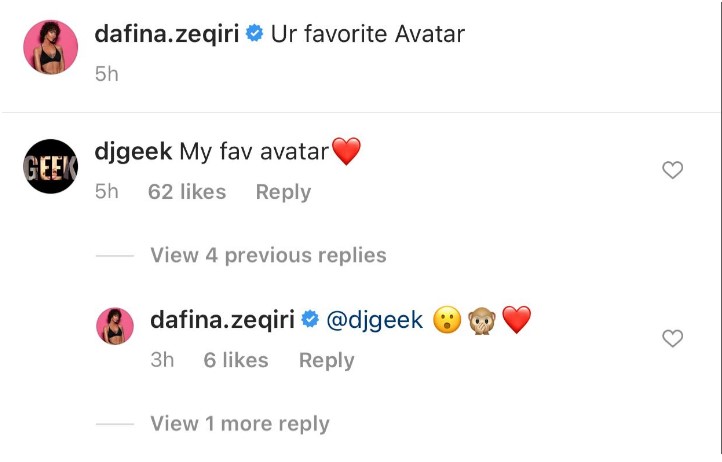
Task: Expand View 4 previous replies
Action: click(x=268, y=256)
